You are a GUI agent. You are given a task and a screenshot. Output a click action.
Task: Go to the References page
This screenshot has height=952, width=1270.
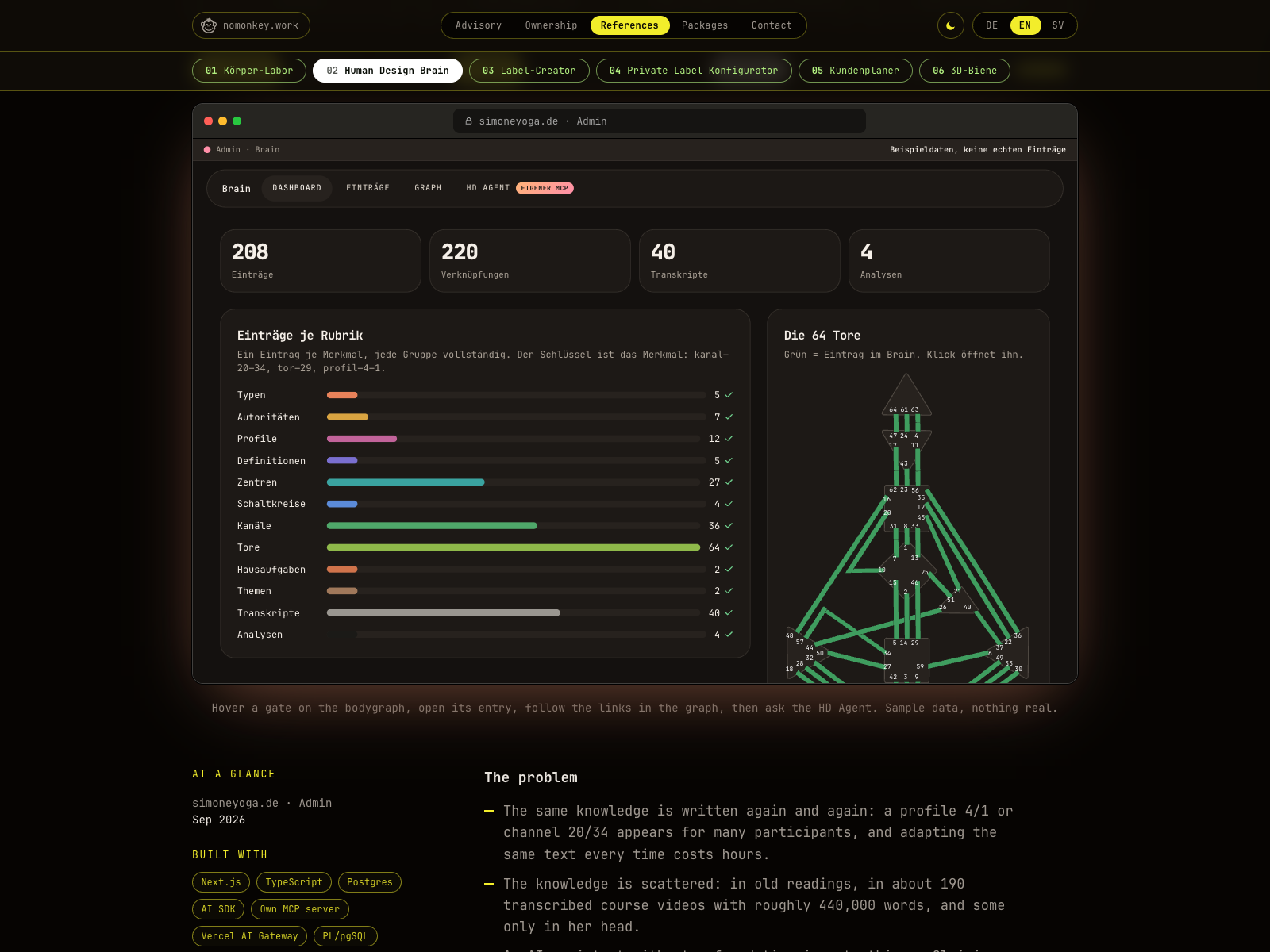[x=629, y=25]
